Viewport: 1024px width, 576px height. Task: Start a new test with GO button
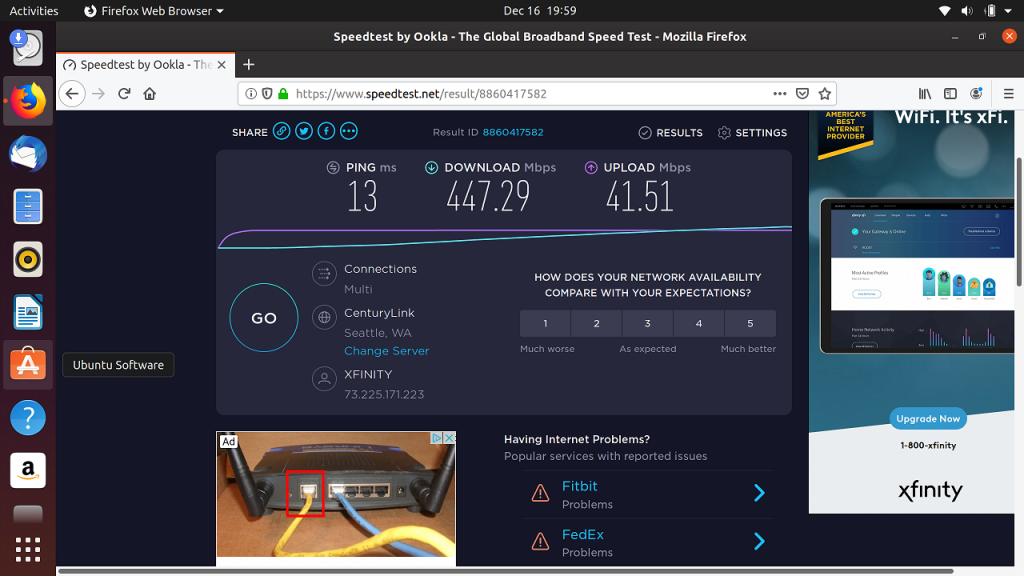coord(264,318)
